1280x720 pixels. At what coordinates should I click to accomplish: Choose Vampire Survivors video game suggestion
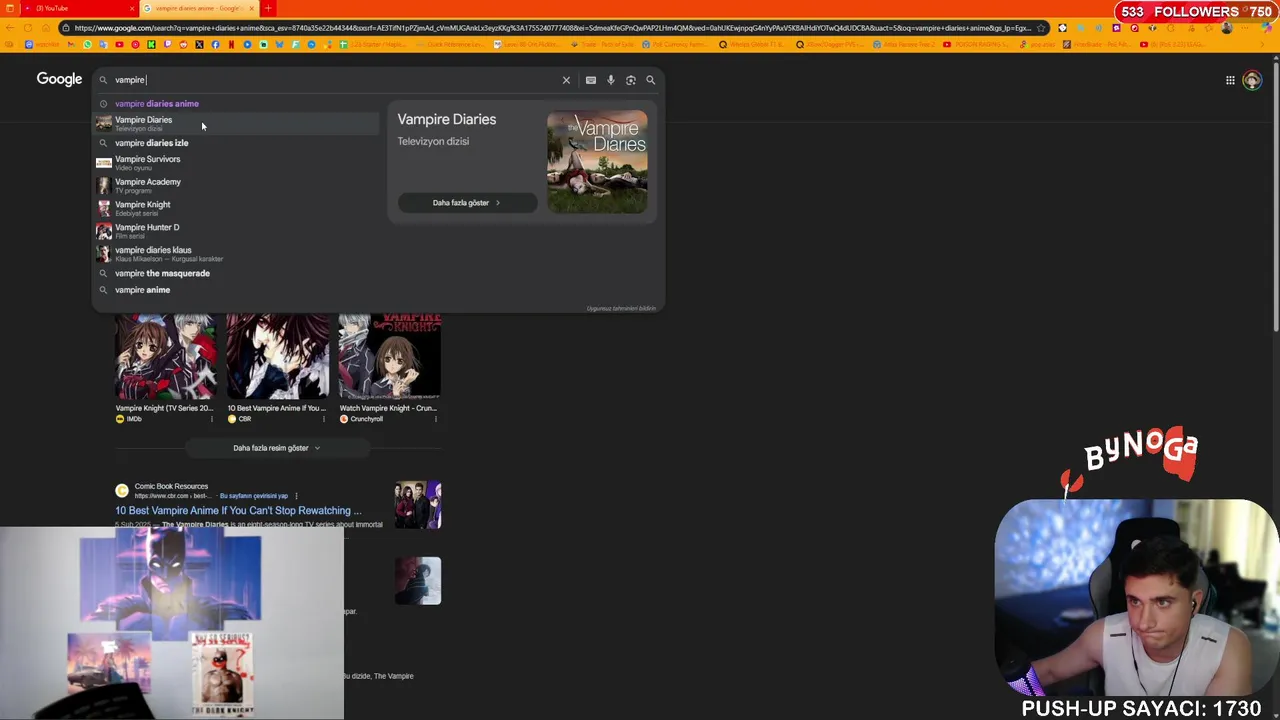pos(236,162)
